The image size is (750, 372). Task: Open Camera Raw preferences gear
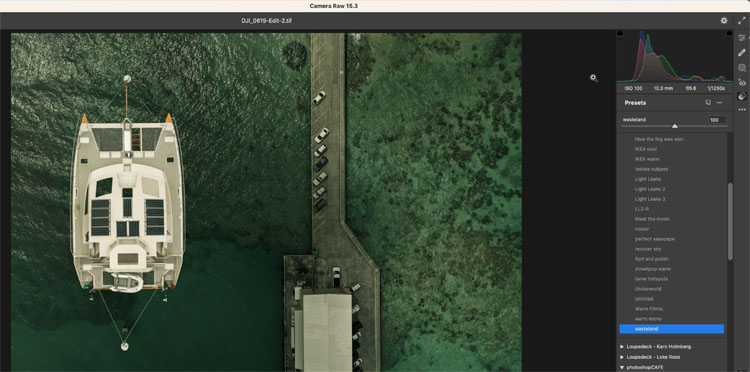coord(724,21)
